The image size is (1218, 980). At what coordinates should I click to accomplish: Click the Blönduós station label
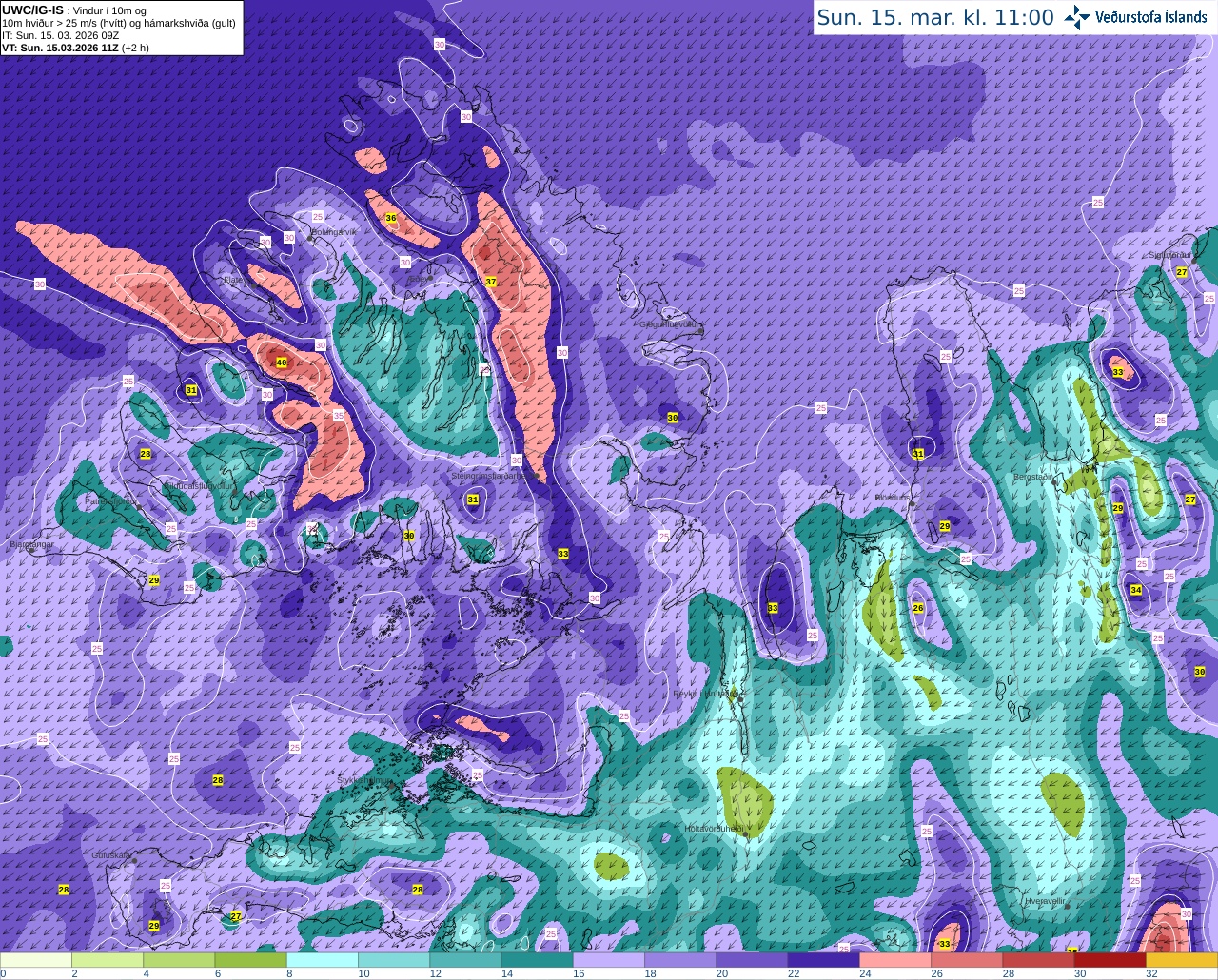[893, 498]
